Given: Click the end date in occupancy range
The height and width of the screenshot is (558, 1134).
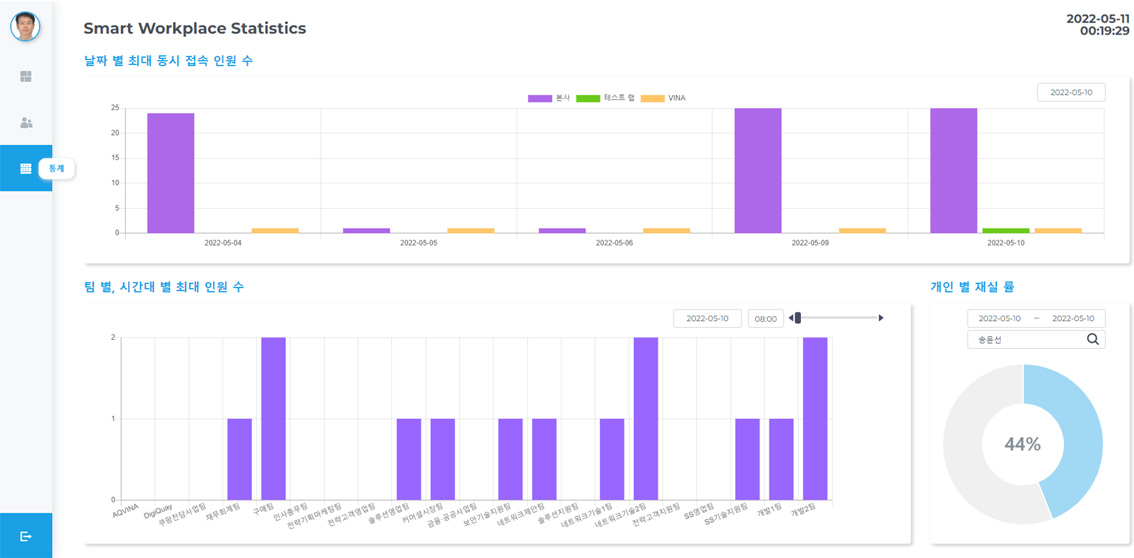Looking at the screenshot, I should coord(1073,318).
